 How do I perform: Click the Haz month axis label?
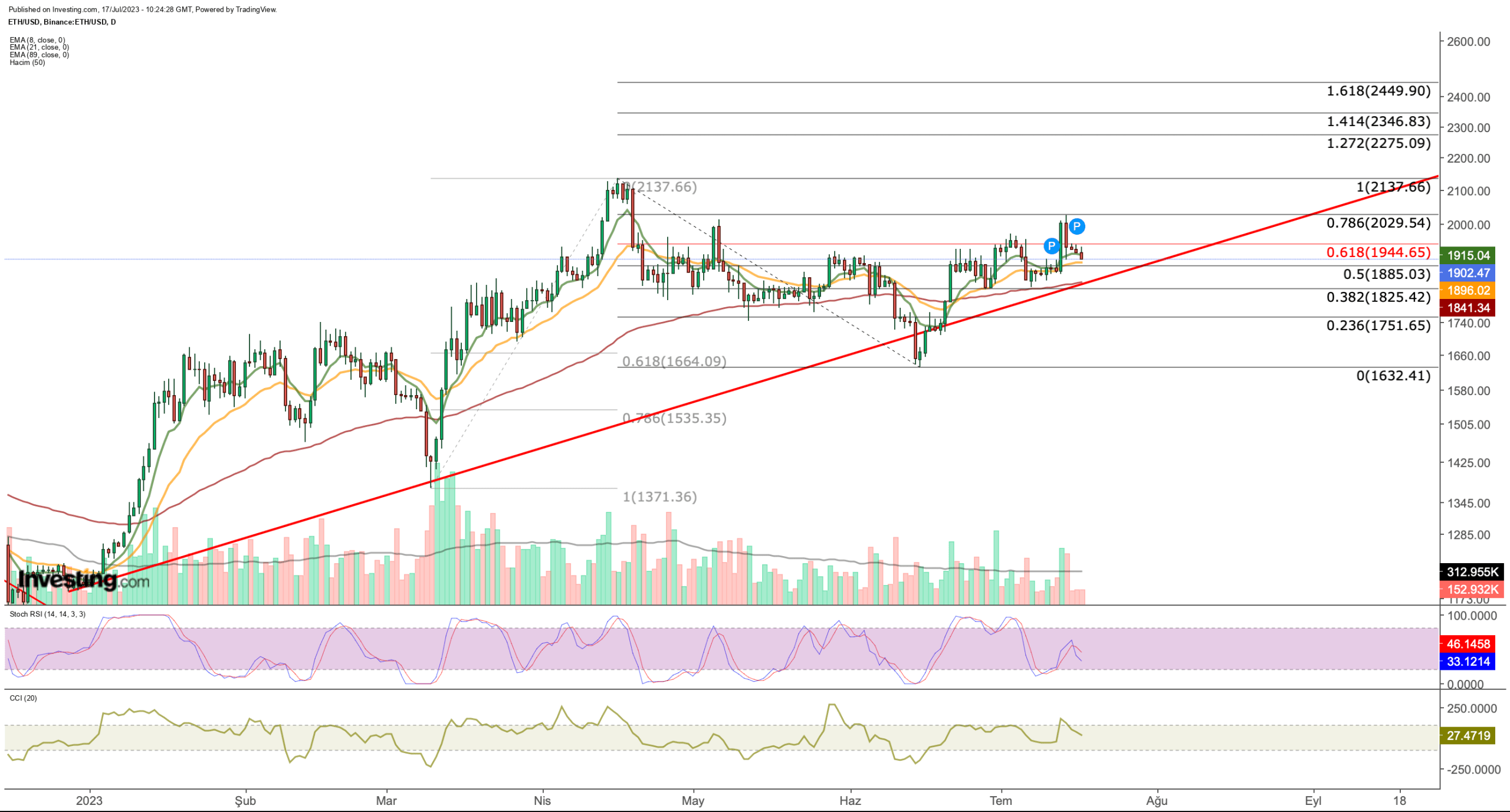pos(851,801)
